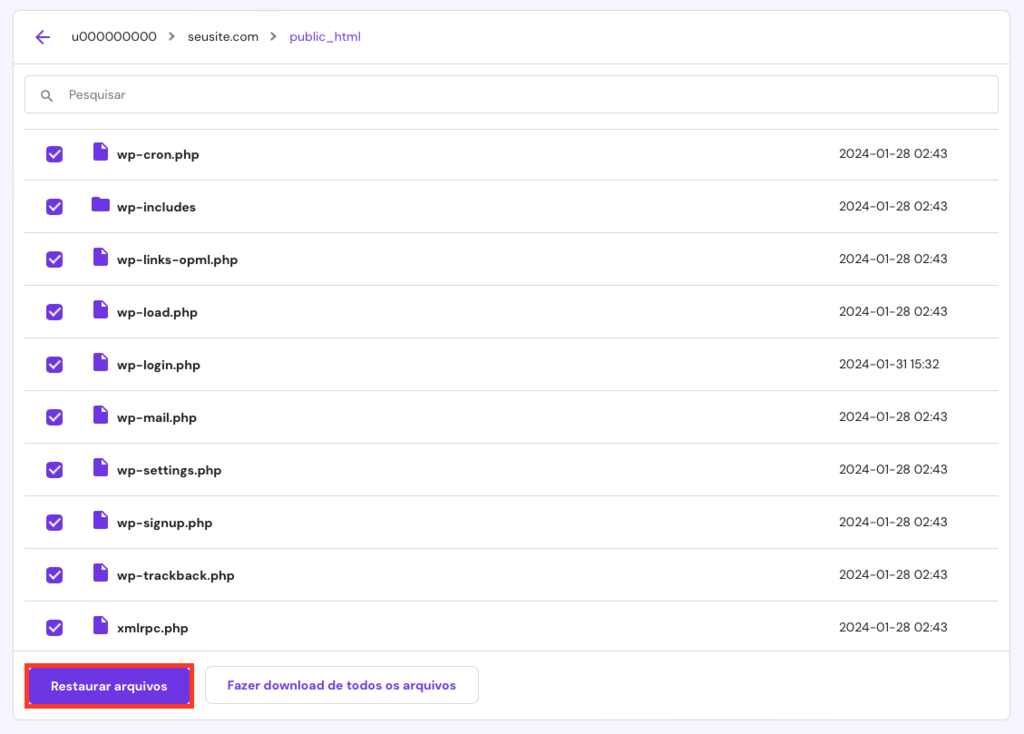Screen dimensions: 1024x734
Task: Click the wp-settings.php file icon
Action: [x=100, y=469]
